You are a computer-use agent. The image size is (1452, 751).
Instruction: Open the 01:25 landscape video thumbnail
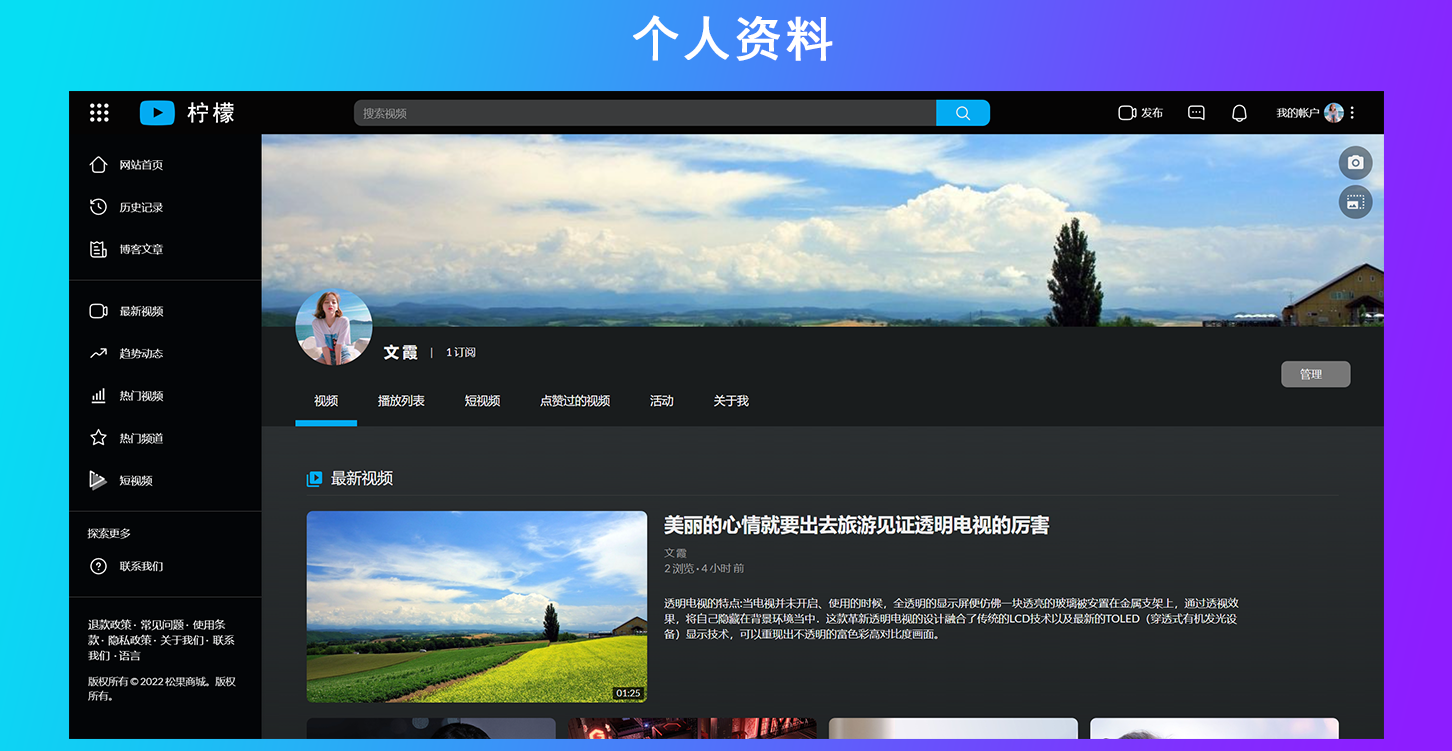coord(476,606)
